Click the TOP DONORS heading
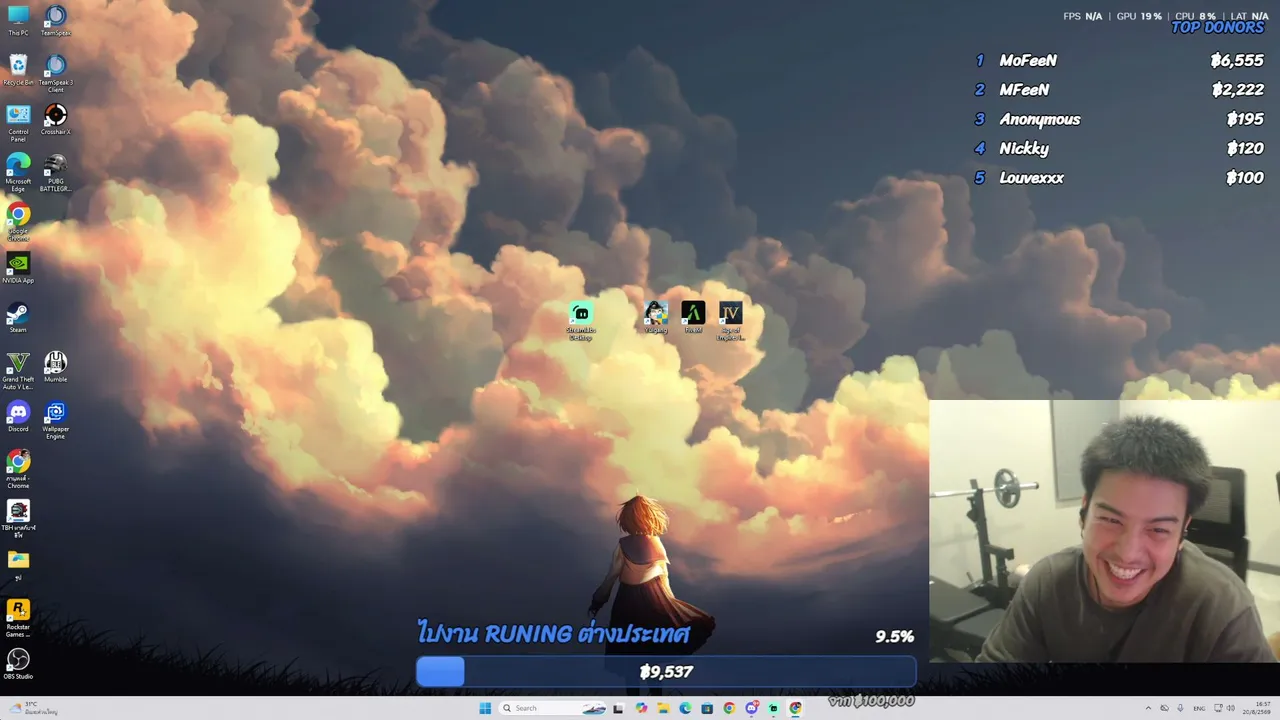Image resolution: width=1280 pixels, height=720 pixels. coord(1218,28)
